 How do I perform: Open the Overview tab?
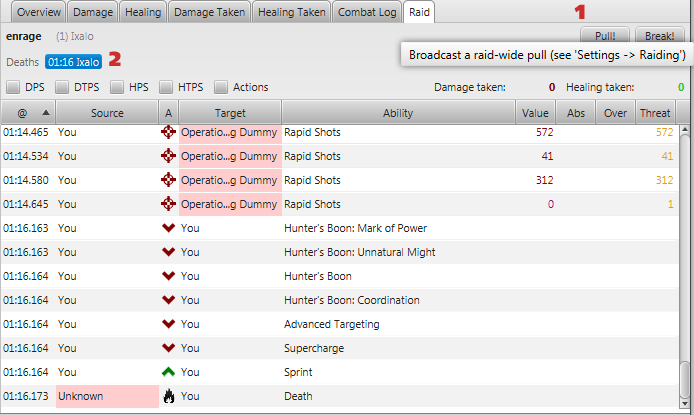coord(39,12)
